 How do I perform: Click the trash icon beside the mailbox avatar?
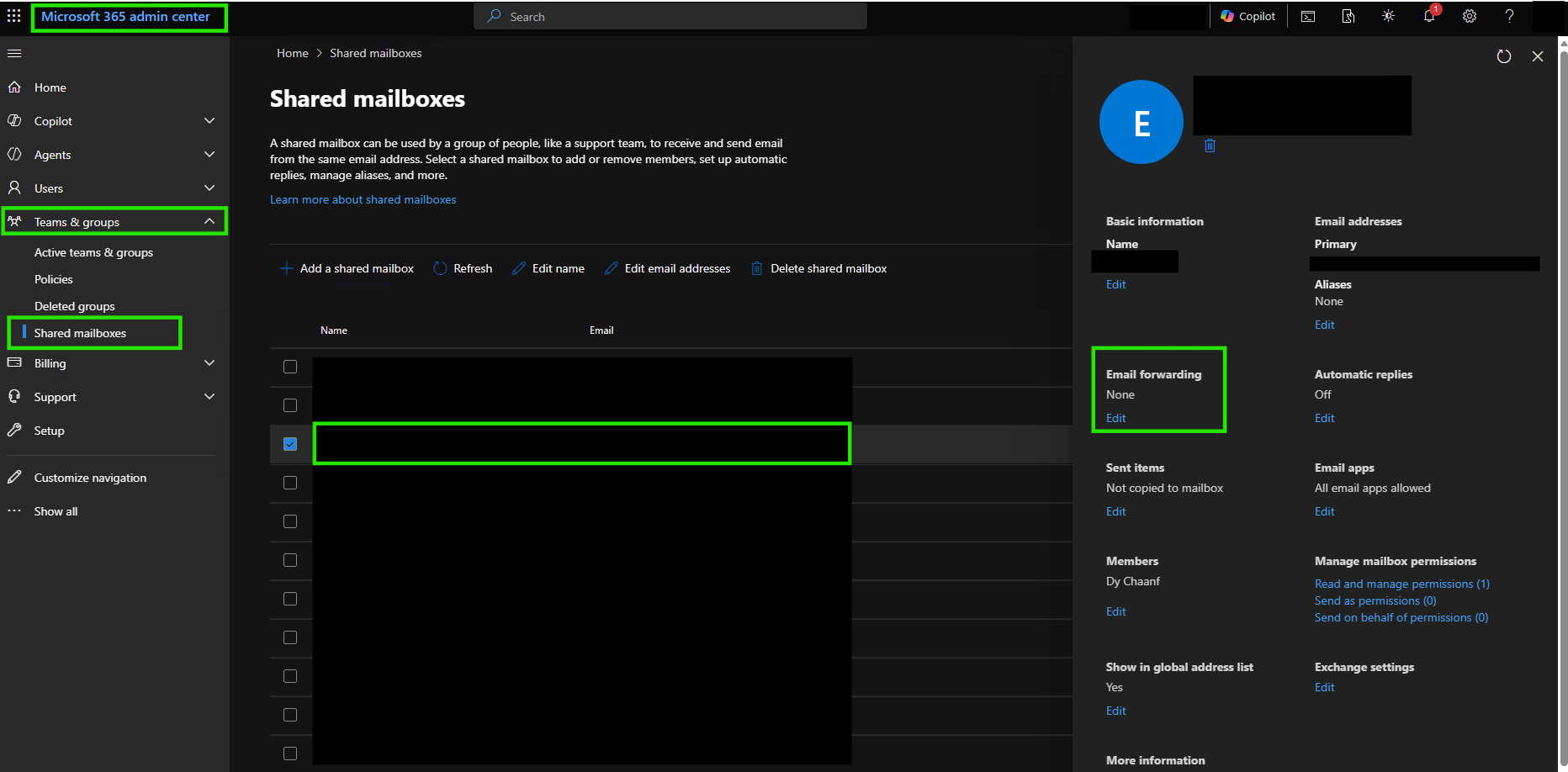pos(1210,145)
